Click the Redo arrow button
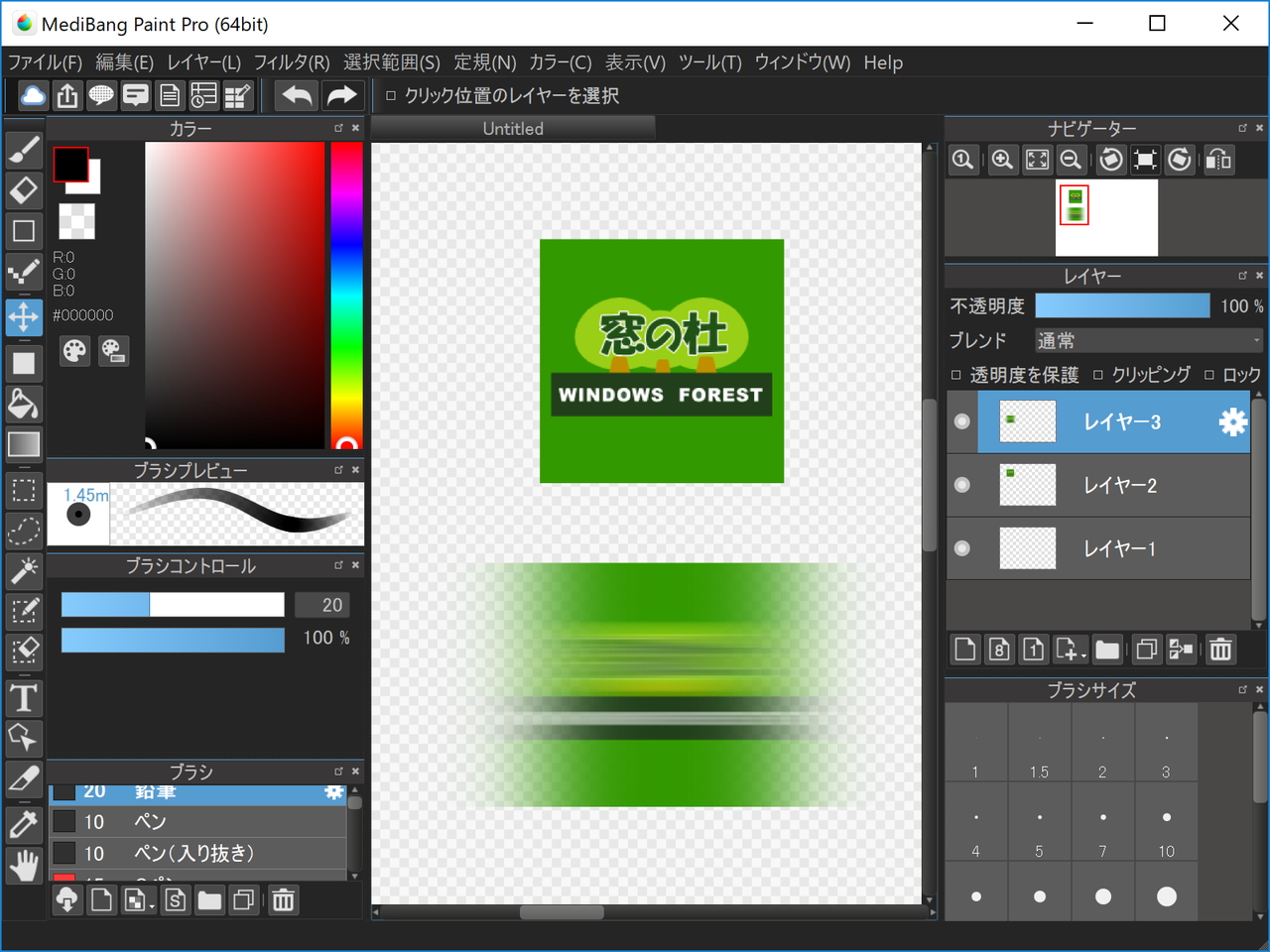This screenshot has height=952, width=1270. pyautogui.click(x=342, y=94)
